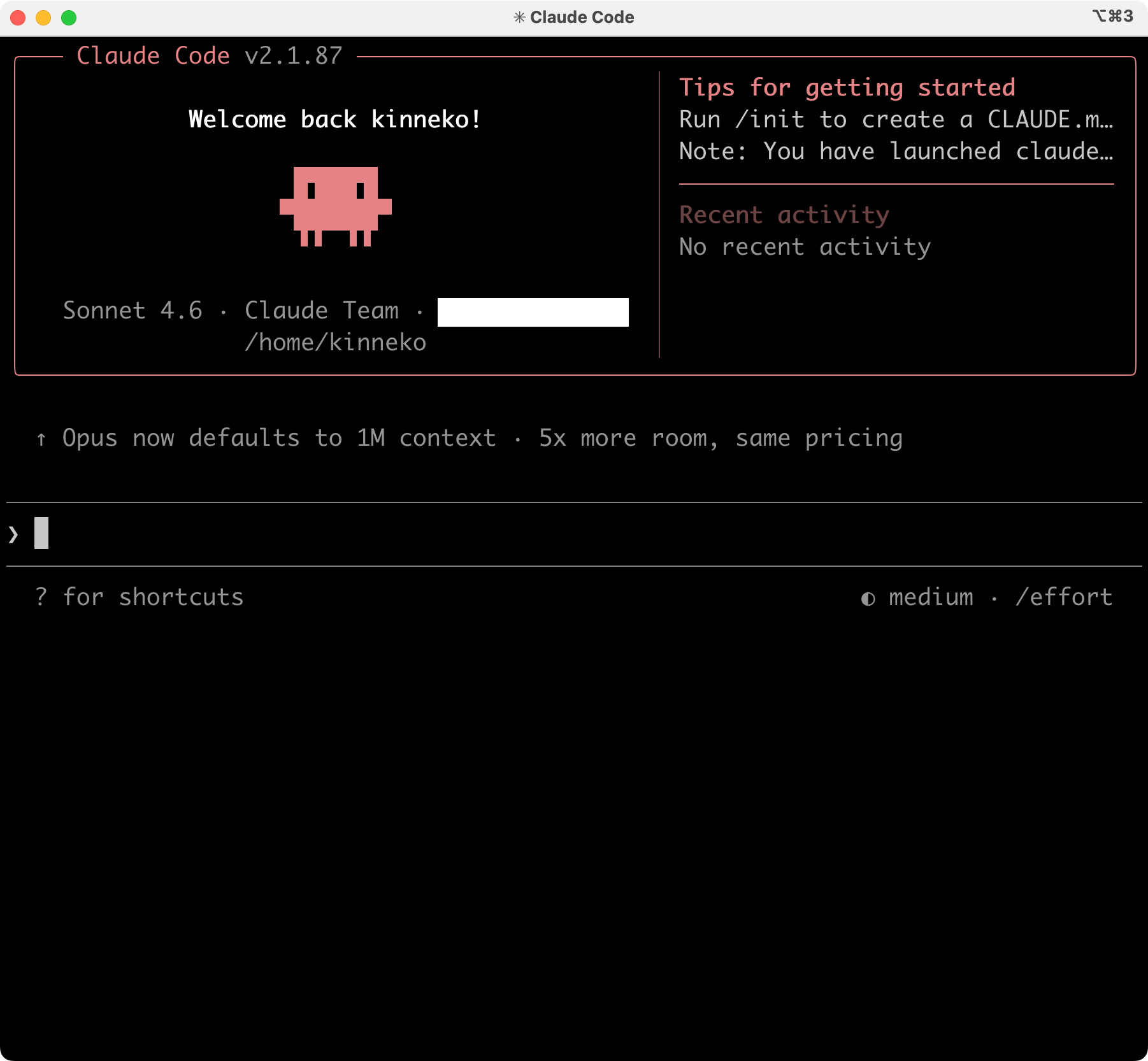Click the 'Welcome back kinneko!' greeting
The width and height of the screenshot is (1148, 1061).
click(x=335, y=120)
